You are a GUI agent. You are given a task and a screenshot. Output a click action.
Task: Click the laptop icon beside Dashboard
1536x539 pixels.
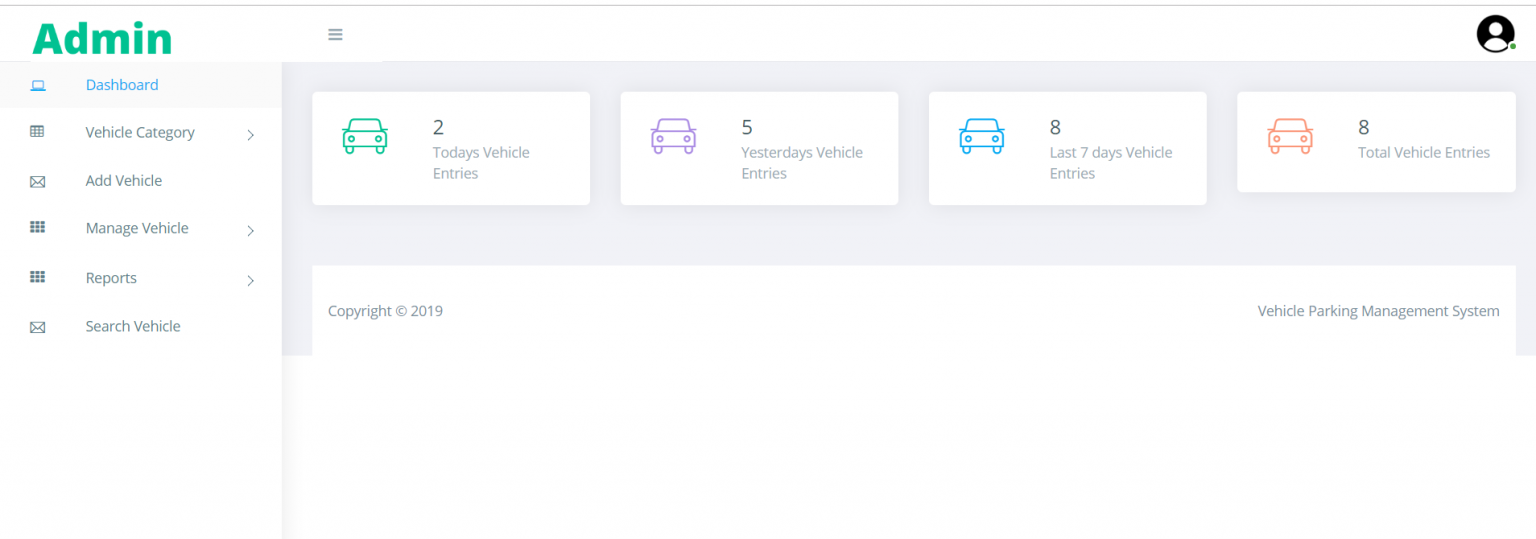coord(38,86)
